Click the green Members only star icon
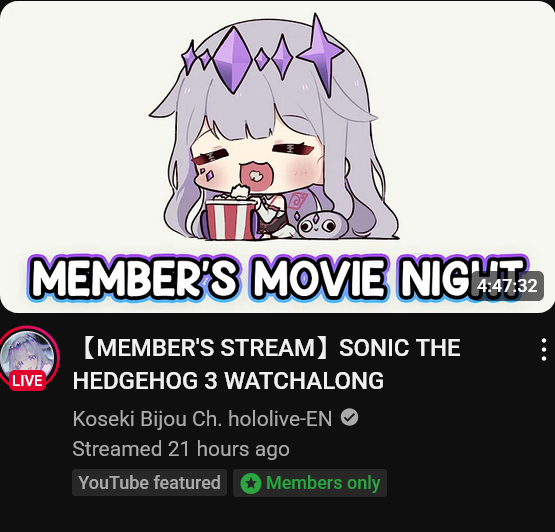The height and width of the screenshot is (532, 555). [251, 483]
